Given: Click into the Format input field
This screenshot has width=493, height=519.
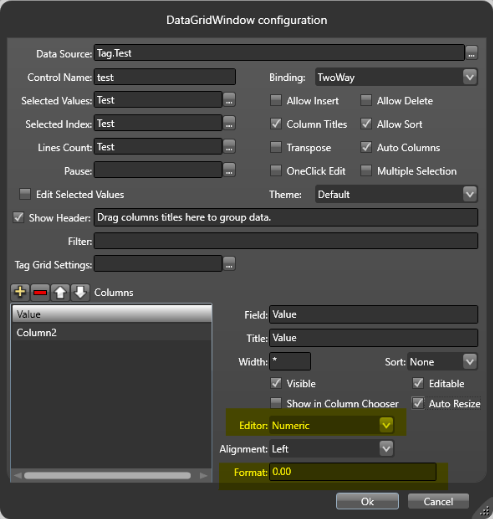Looking at the screenshot, I should point(353,472).
